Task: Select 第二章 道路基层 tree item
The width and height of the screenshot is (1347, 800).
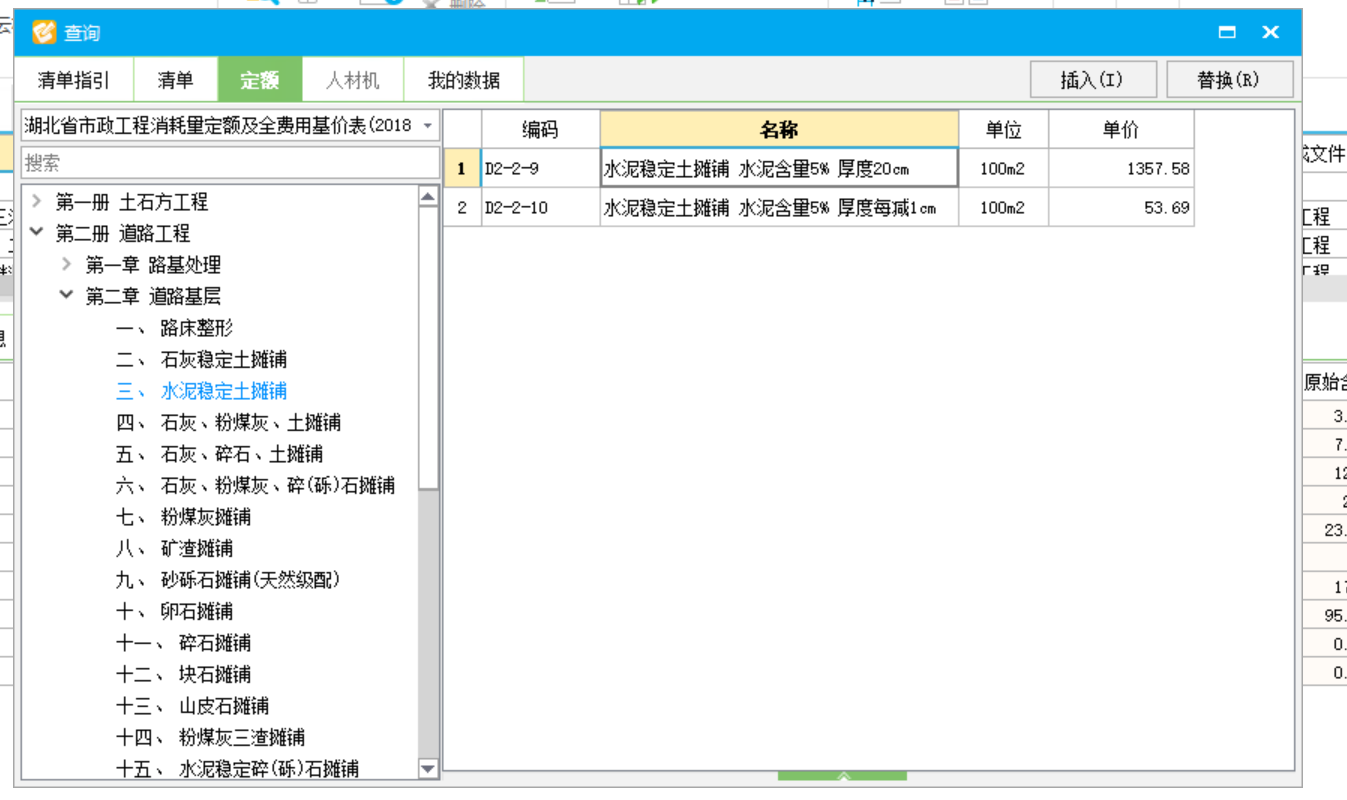Action: tap(153, 296)
